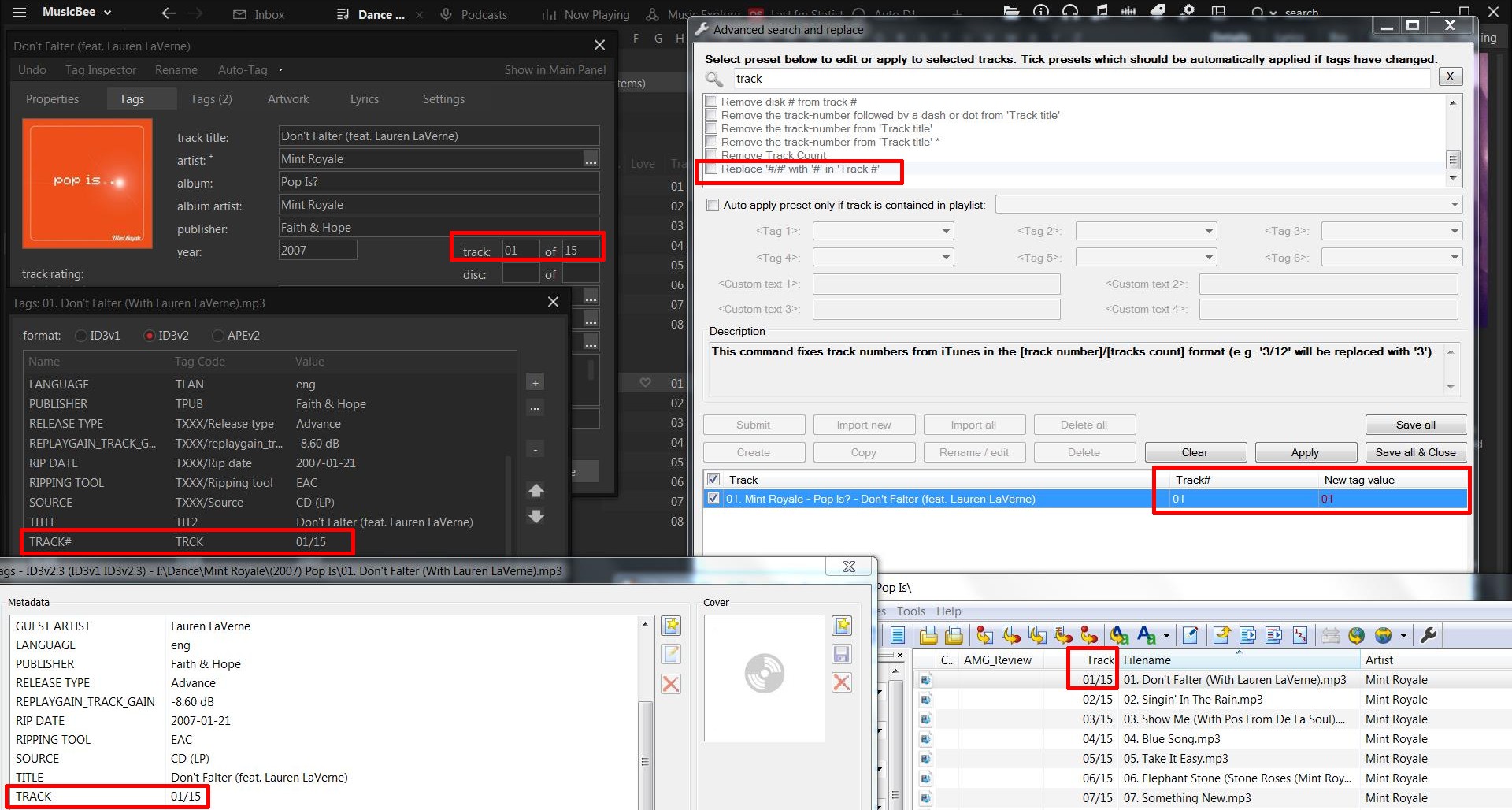Switch to the Lyrics tab
This screenshot has width=1512, height=810.
tap(365, 99)
